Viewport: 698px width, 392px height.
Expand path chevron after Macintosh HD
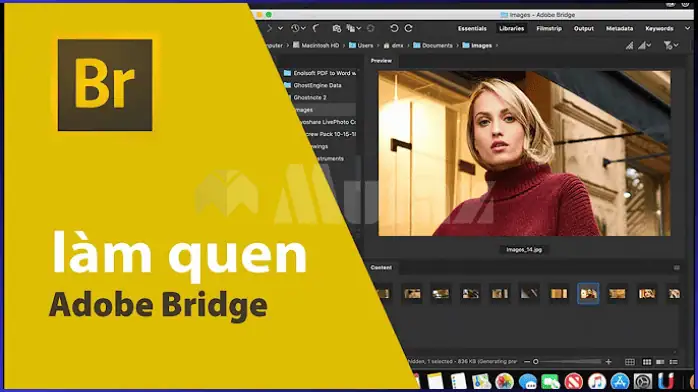344,45
